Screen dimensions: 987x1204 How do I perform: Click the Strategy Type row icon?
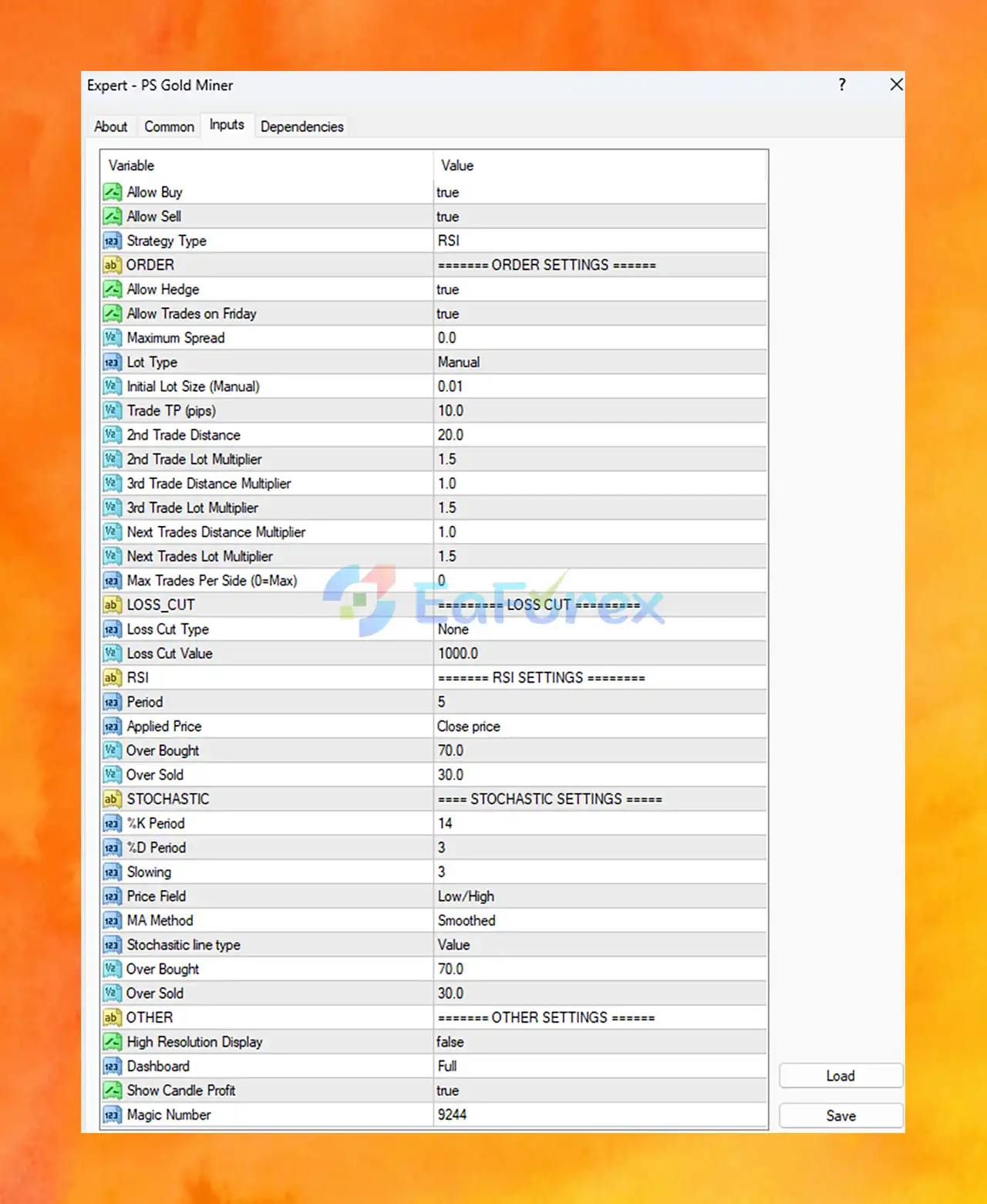pos(113,241)
